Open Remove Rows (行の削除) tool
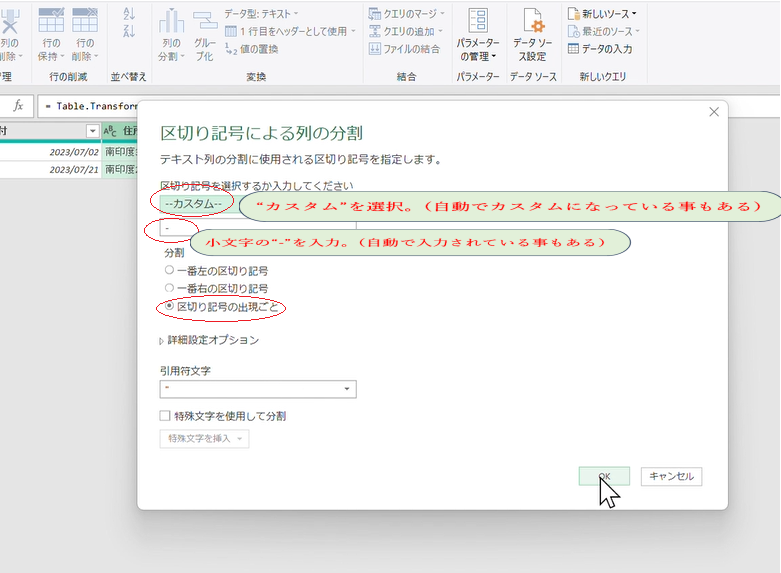This screenshot has height=573, width=781. point(85,34)
